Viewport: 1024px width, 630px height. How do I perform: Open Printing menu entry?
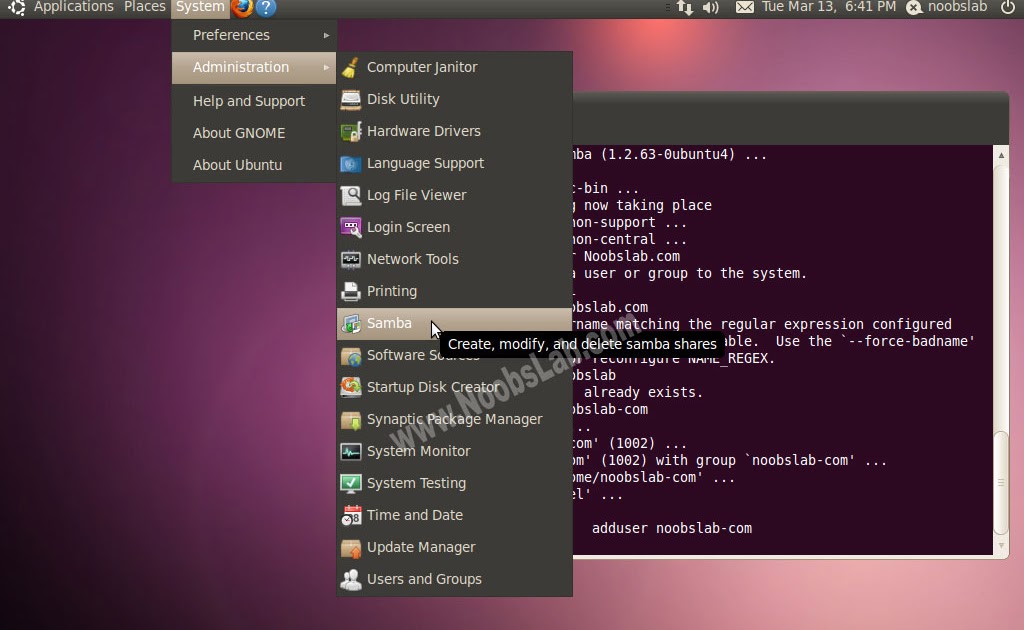click(x=455, y=291)
